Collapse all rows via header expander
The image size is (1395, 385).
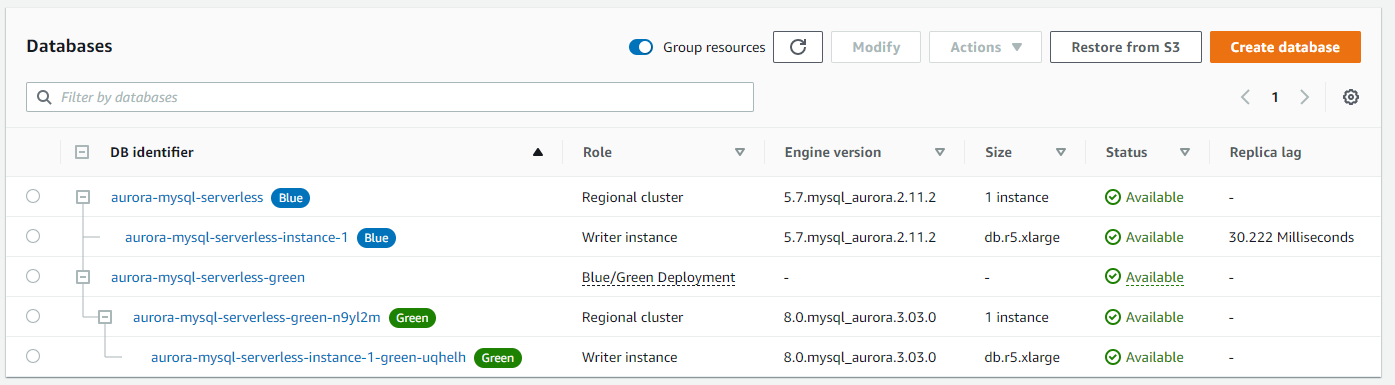[x=82, y=152]
